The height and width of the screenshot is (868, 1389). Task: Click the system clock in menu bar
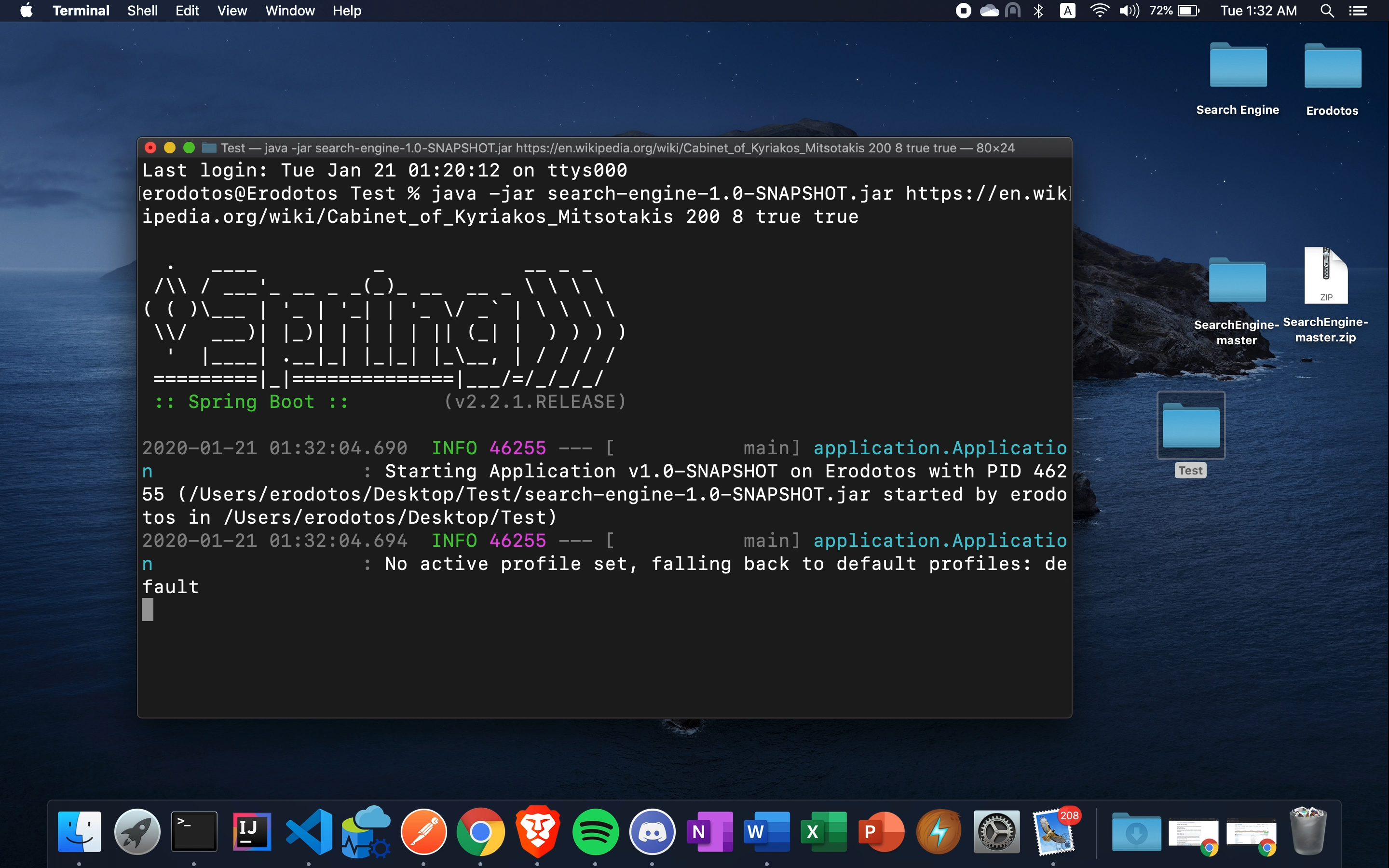(1259, 11)
